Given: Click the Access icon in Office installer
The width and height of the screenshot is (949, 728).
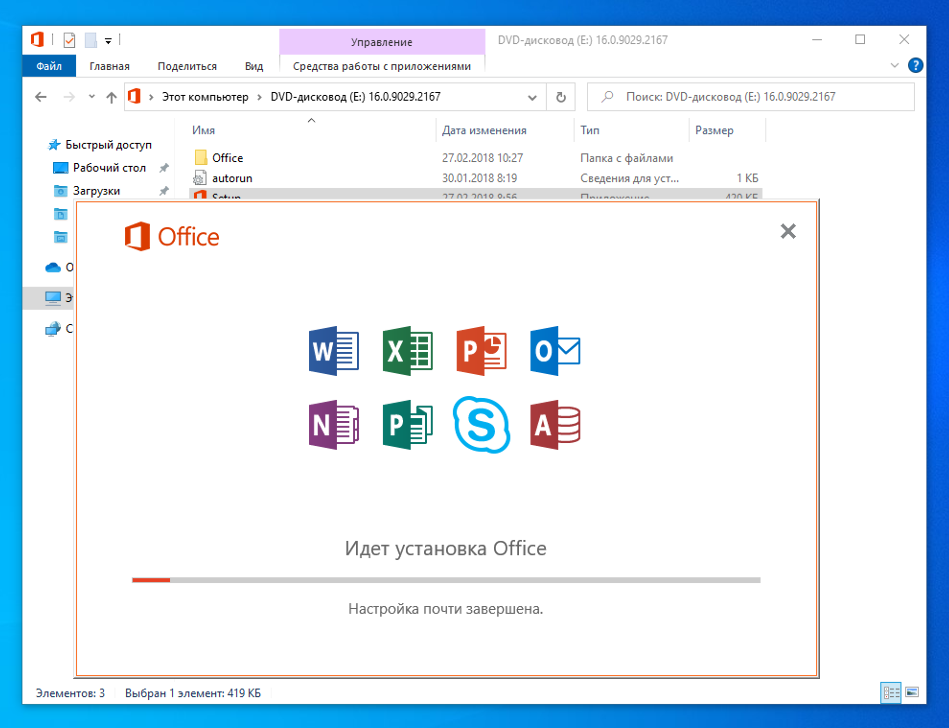Looking at the screenshot, I should click(555, 425).
